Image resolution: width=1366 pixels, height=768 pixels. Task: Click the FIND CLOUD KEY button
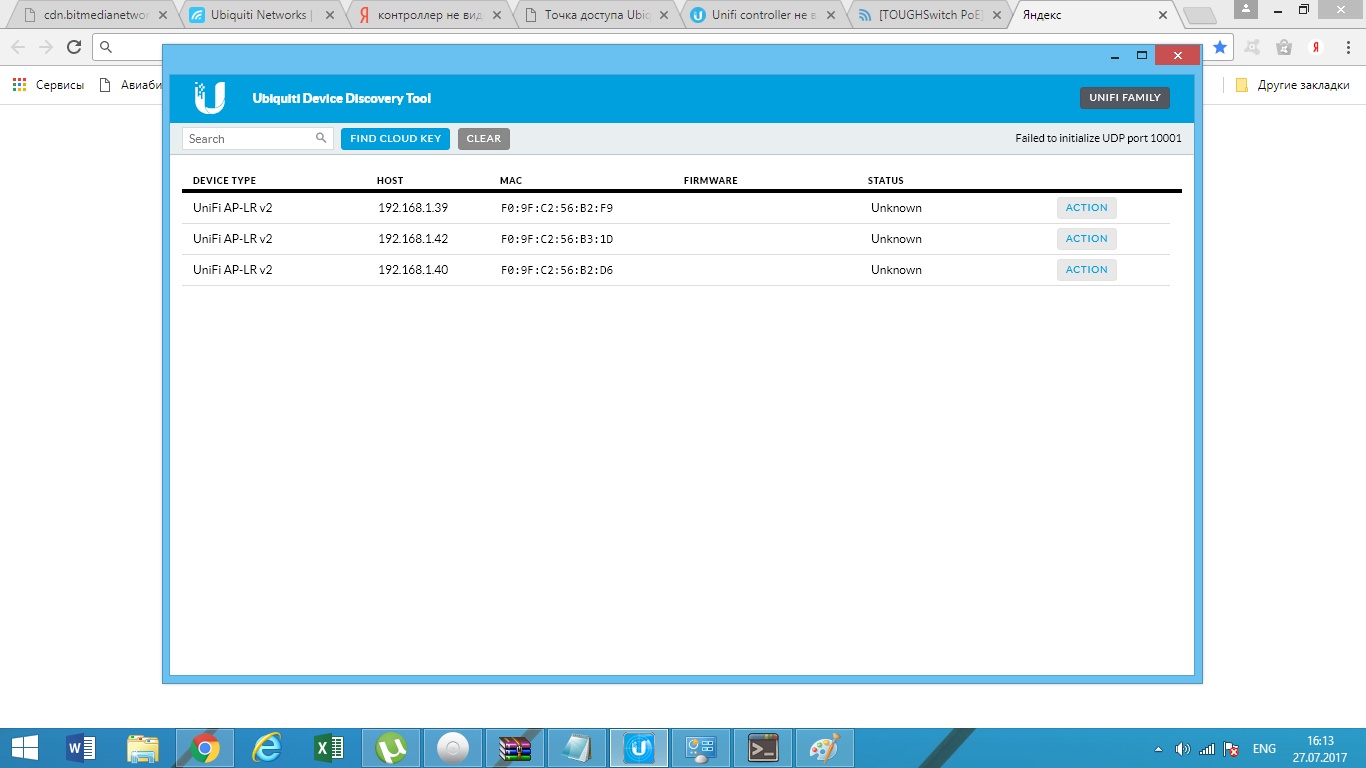point(395,139)
